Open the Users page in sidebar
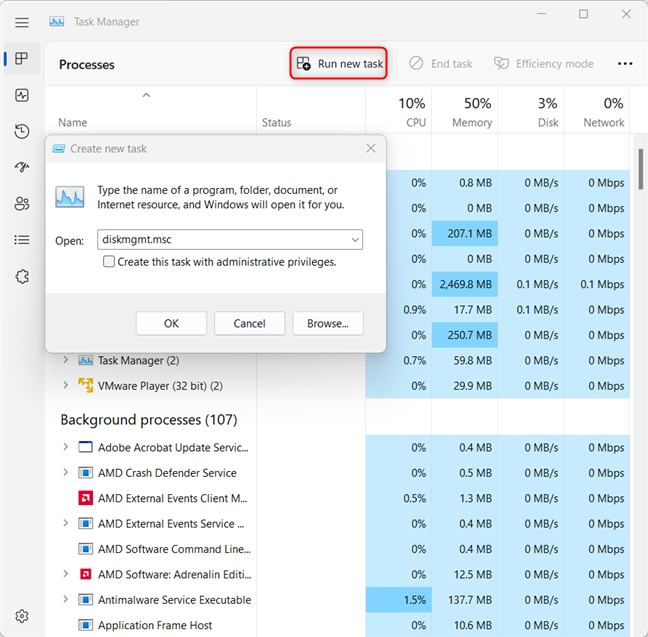Viewport: 648px width, 637px height. (x=22, y=203)
